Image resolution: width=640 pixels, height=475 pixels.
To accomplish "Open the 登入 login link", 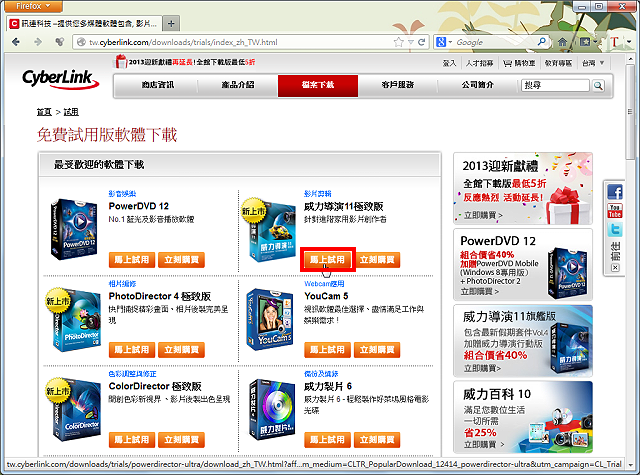I will click(x=449, y=63).
